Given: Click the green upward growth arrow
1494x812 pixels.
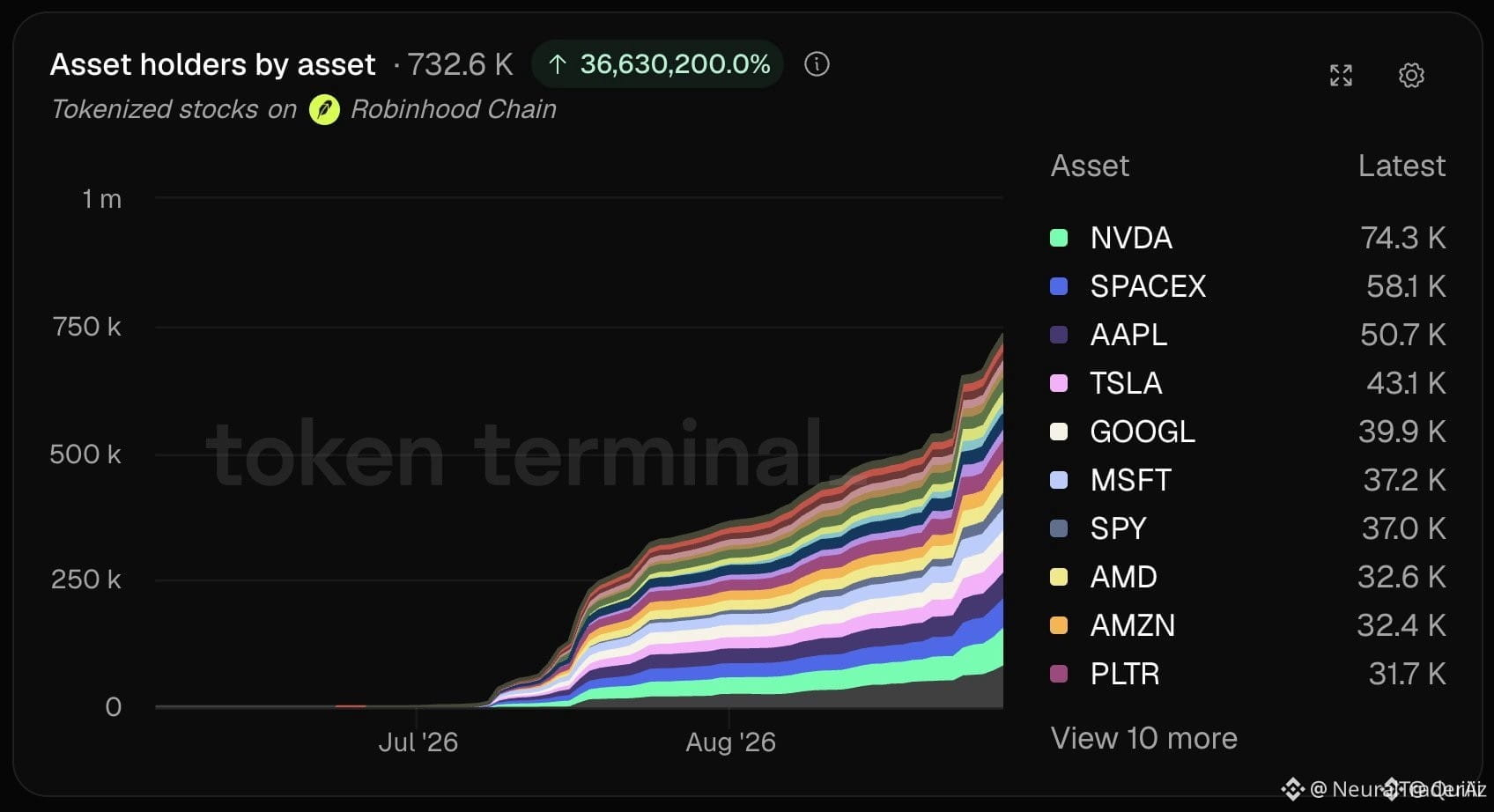Looking at the screenshot, I should point(557,64).
